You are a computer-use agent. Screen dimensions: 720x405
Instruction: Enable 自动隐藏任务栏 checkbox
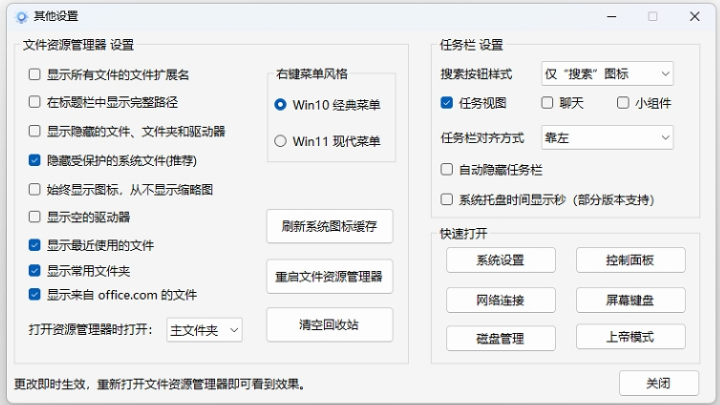coord(447,170)
